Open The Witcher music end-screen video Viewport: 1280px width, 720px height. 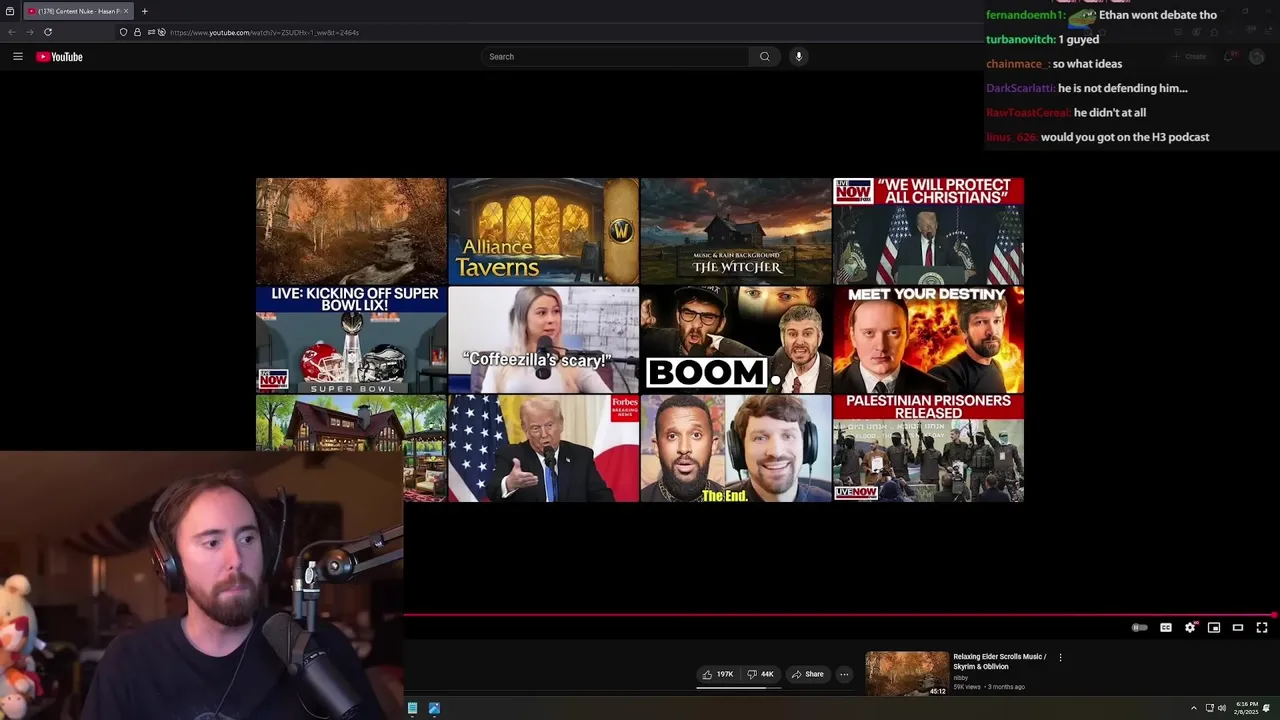736,231
